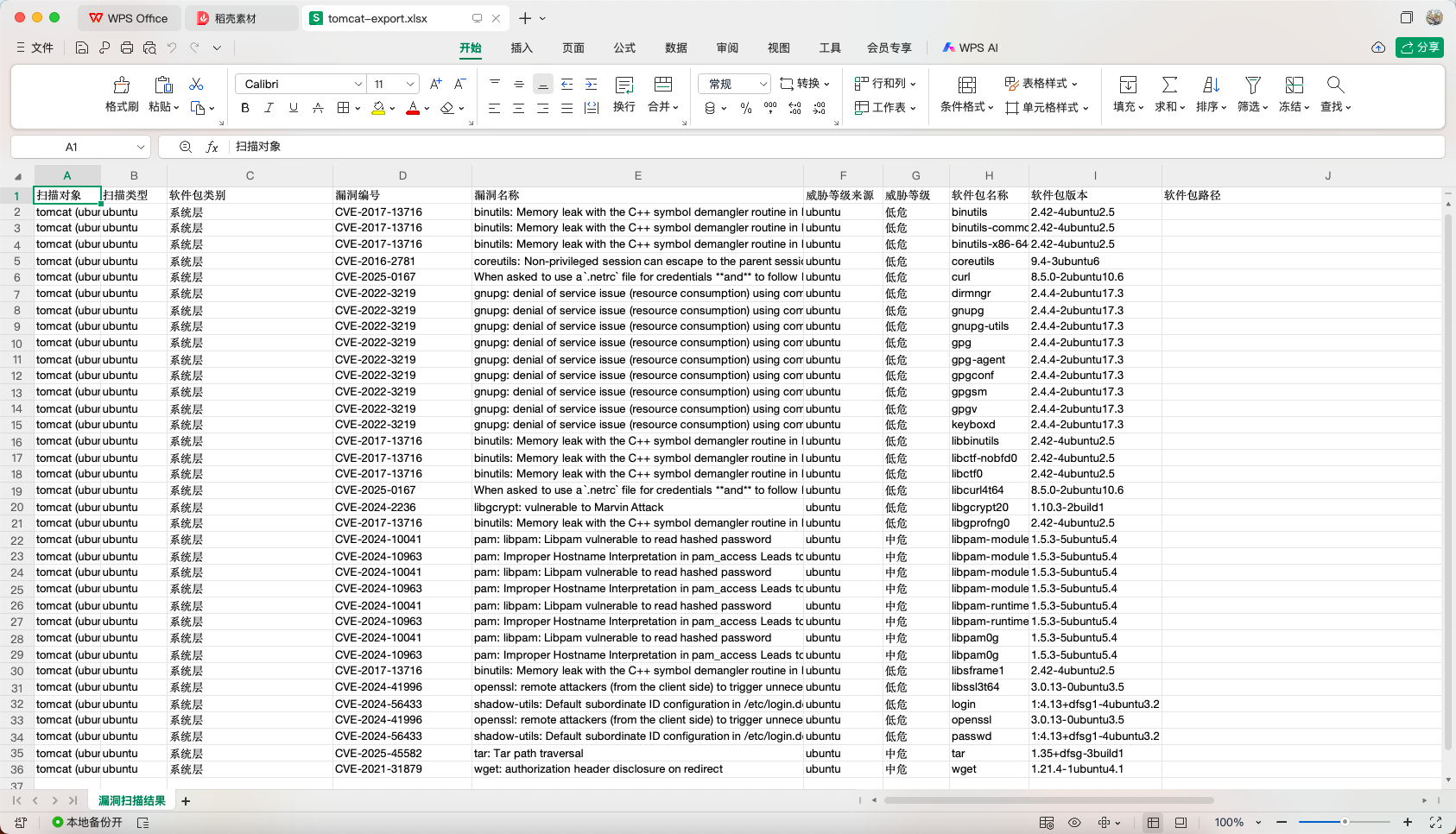The height and width of the screenshot is (834, 1456).
Task: Click the scissors cut icon
Action: 196,84
